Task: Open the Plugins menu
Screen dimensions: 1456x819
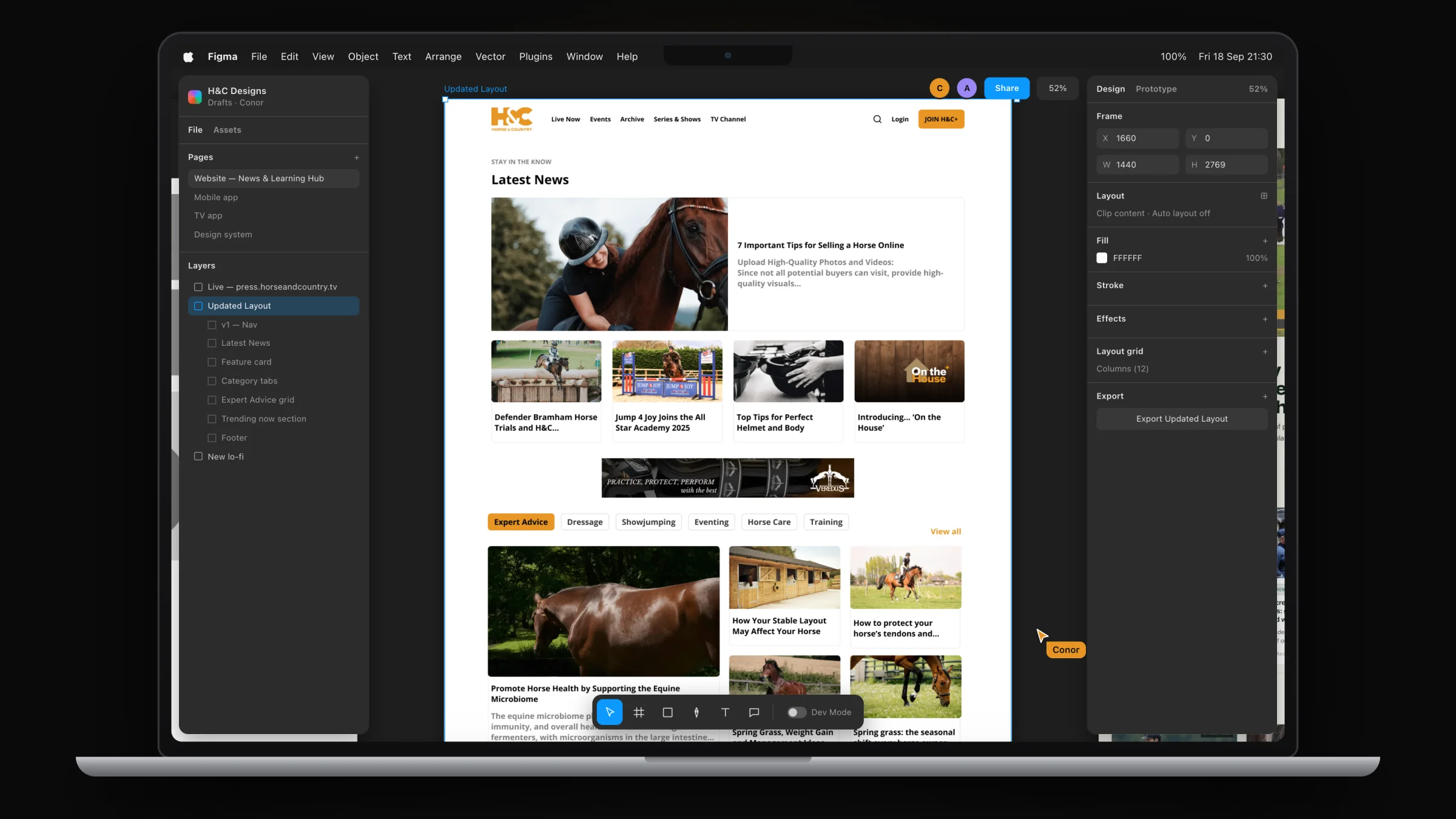Action: [536, 56]
